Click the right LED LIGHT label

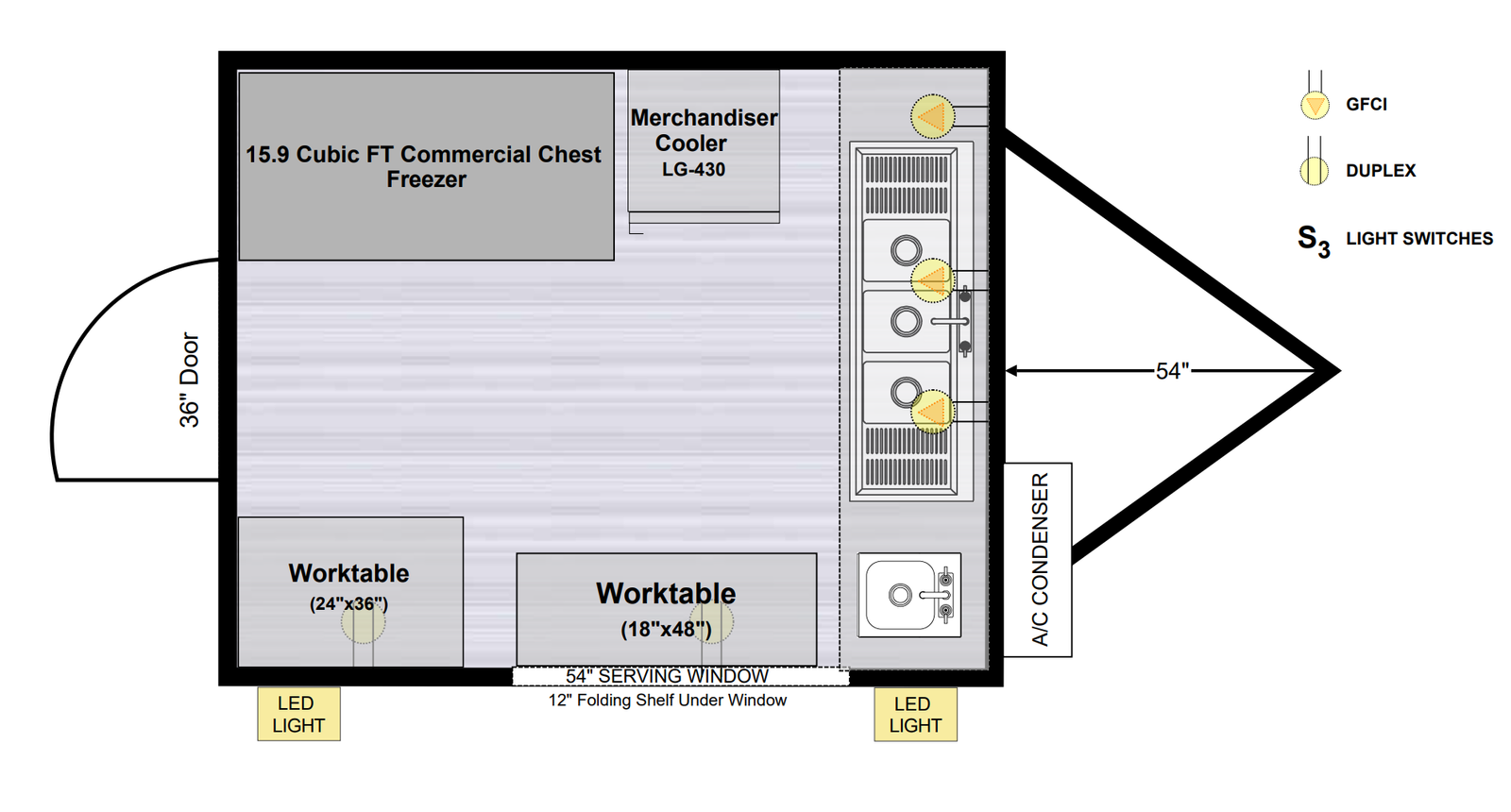coord(915,715)
